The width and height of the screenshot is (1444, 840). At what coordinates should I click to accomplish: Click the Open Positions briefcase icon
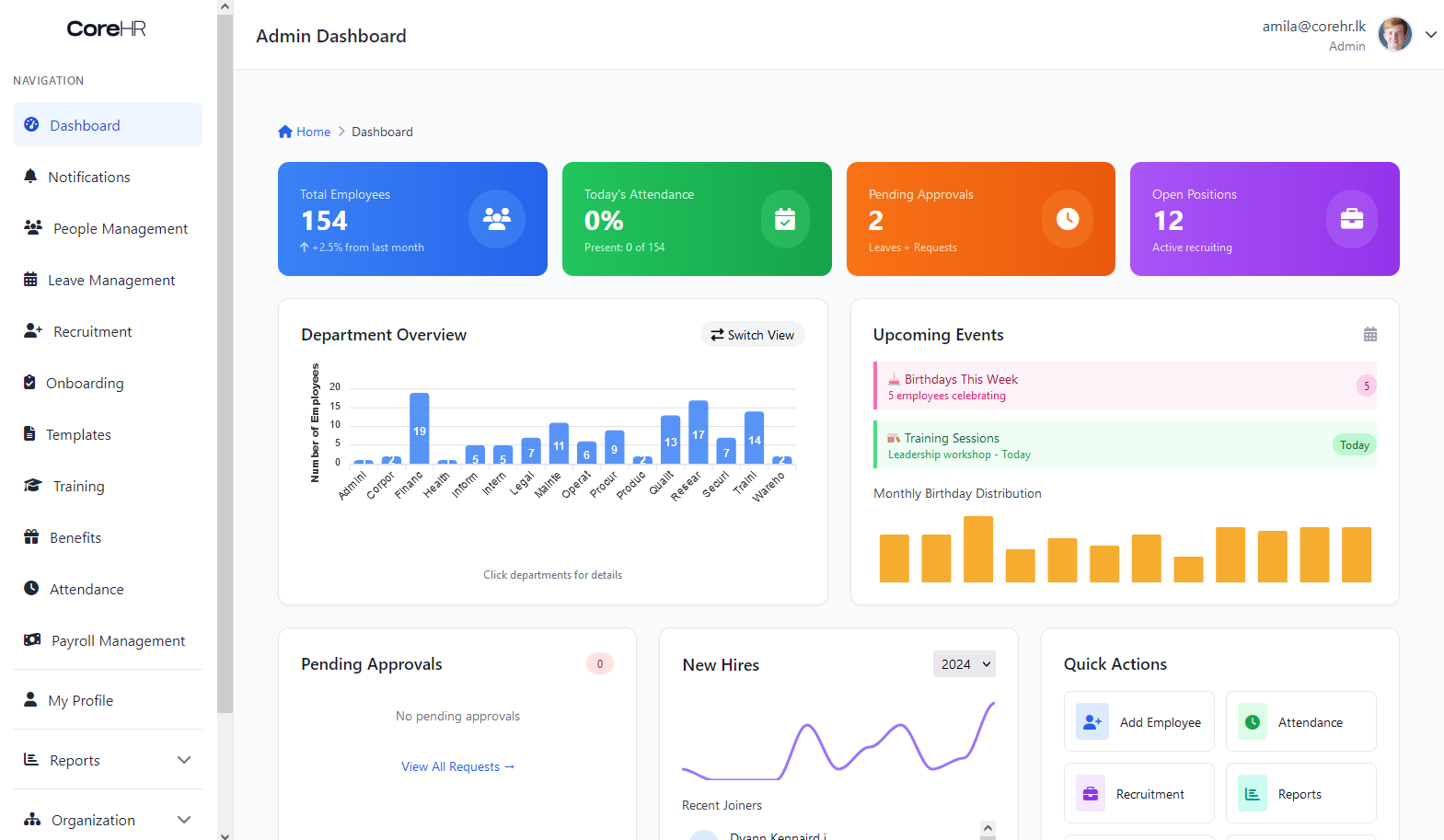tap(1351, 219)
